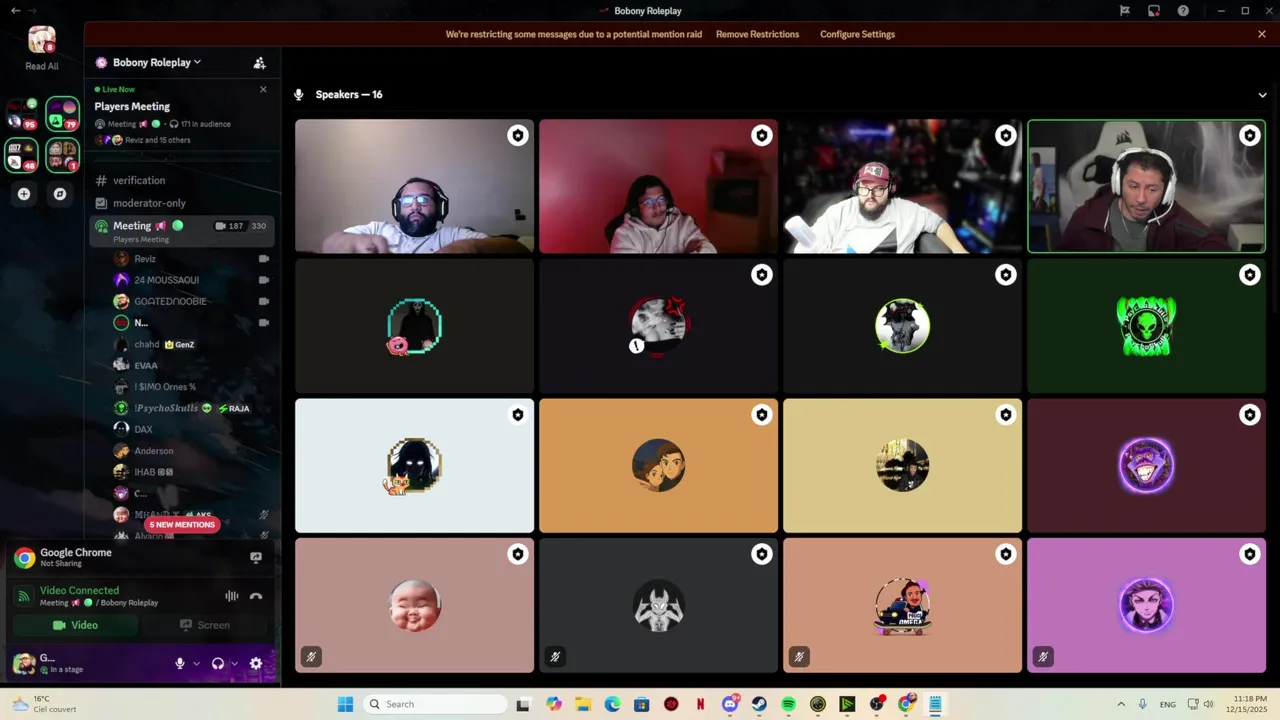Open the moderator-only channel
Screen dimensions: 1280x720
point(180,203)
